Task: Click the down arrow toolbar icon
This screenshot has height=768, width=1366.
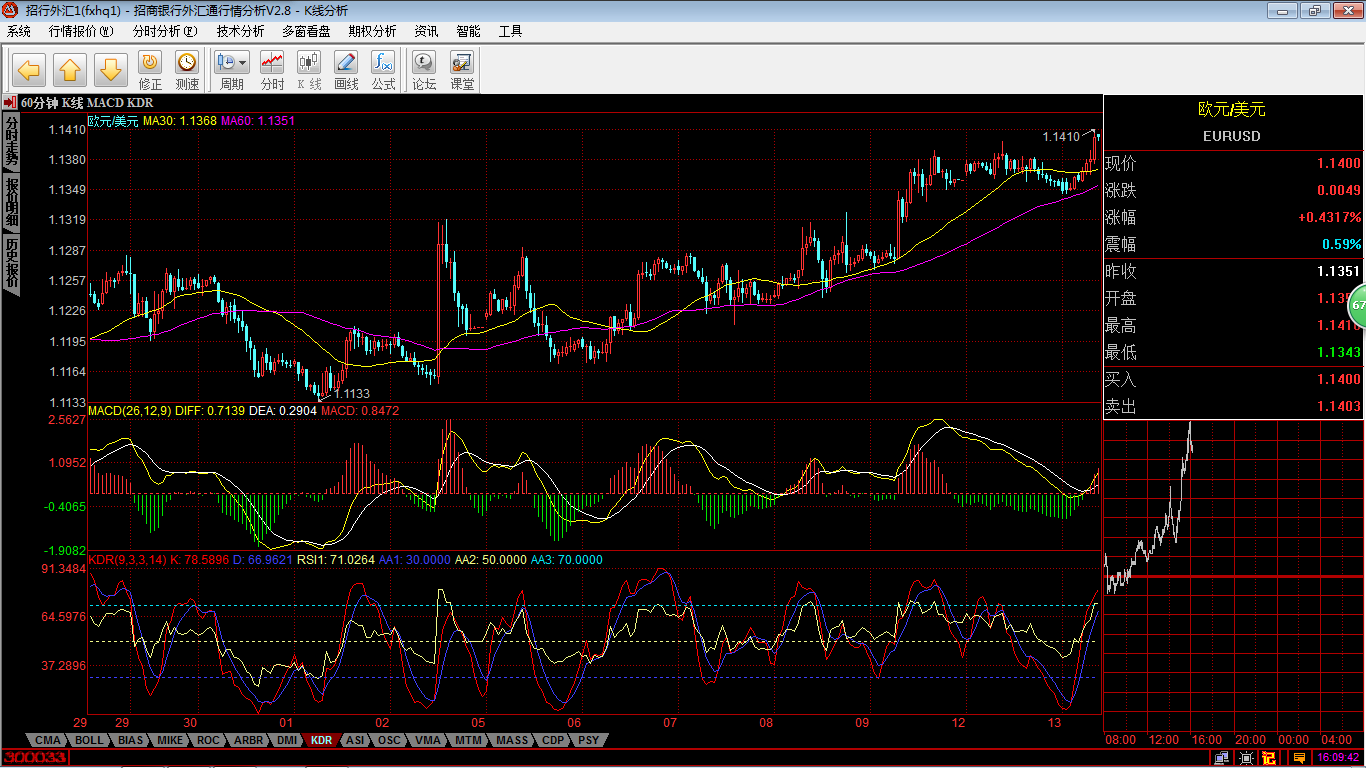Action: (111, 70)
